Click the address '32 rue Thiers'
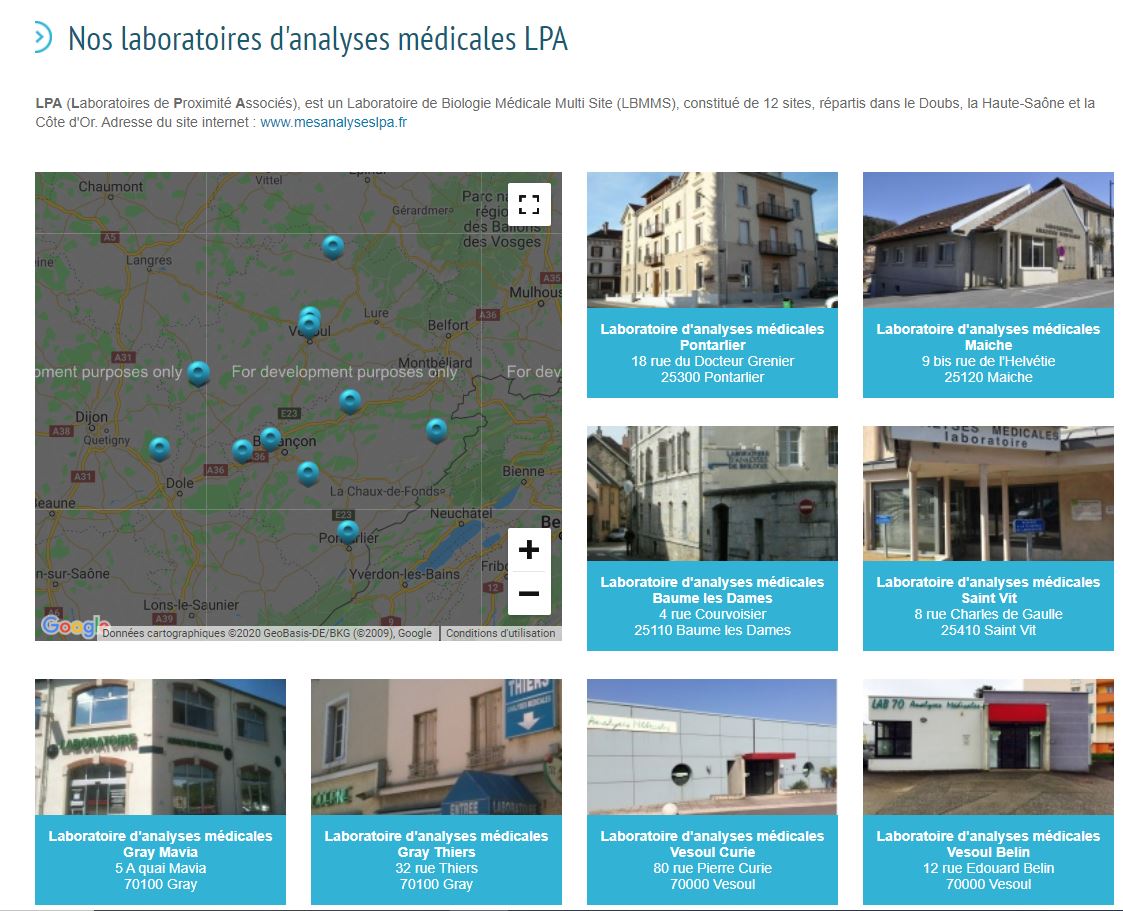This screenshot has height=911, width=1123. (x=436, y=868)
